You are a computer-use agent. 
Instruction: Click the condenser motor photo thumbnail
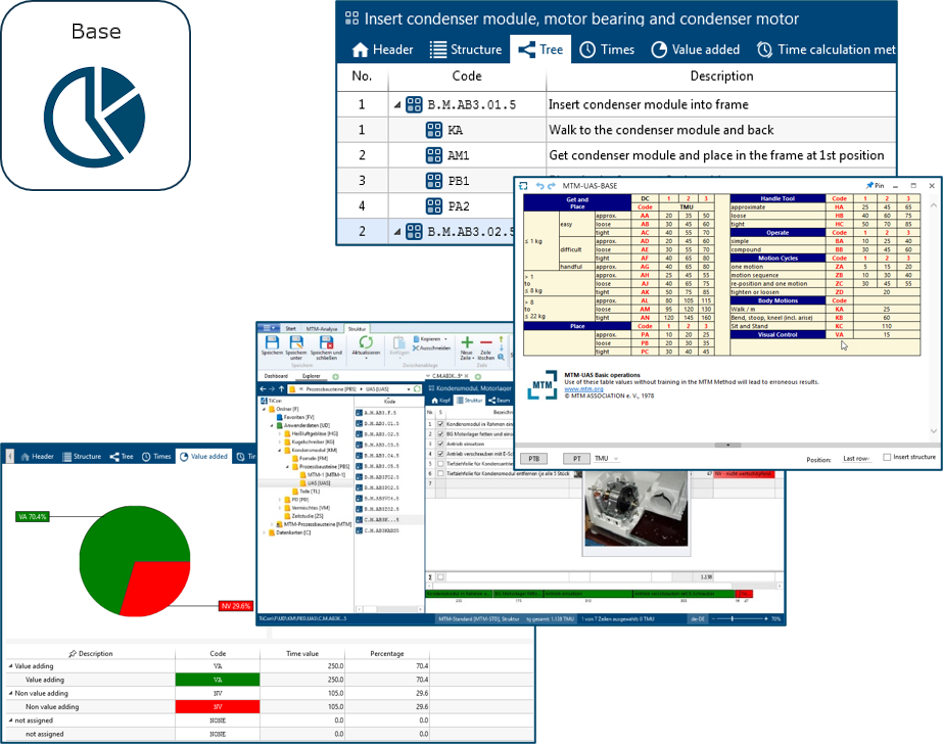point(636,509)
